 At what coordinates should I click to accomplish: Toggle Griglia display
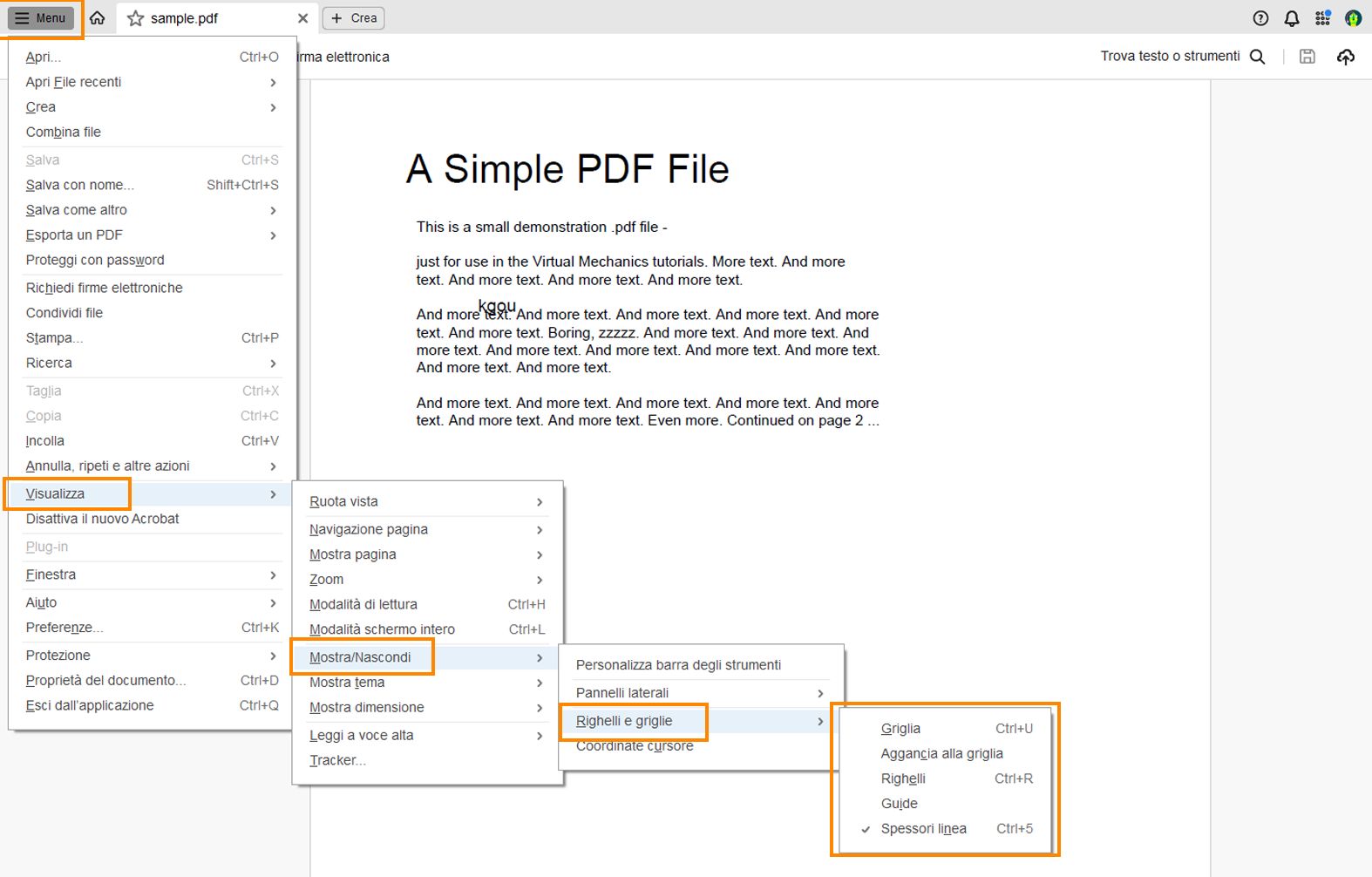click(x=945, y=729)
